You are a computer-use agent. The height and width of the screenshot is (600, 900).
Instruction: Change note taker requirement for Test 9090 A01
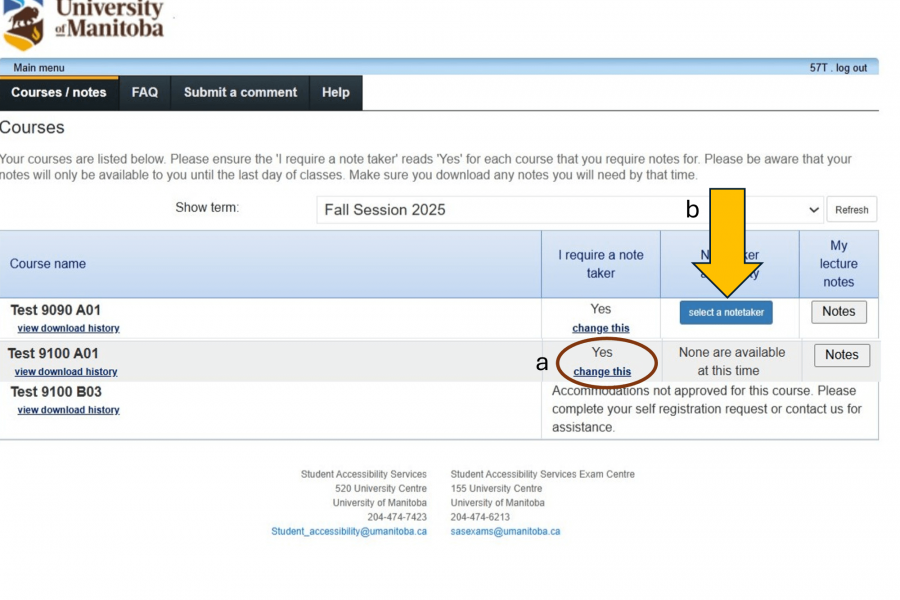pyautogui.click(x=601, y=328)
